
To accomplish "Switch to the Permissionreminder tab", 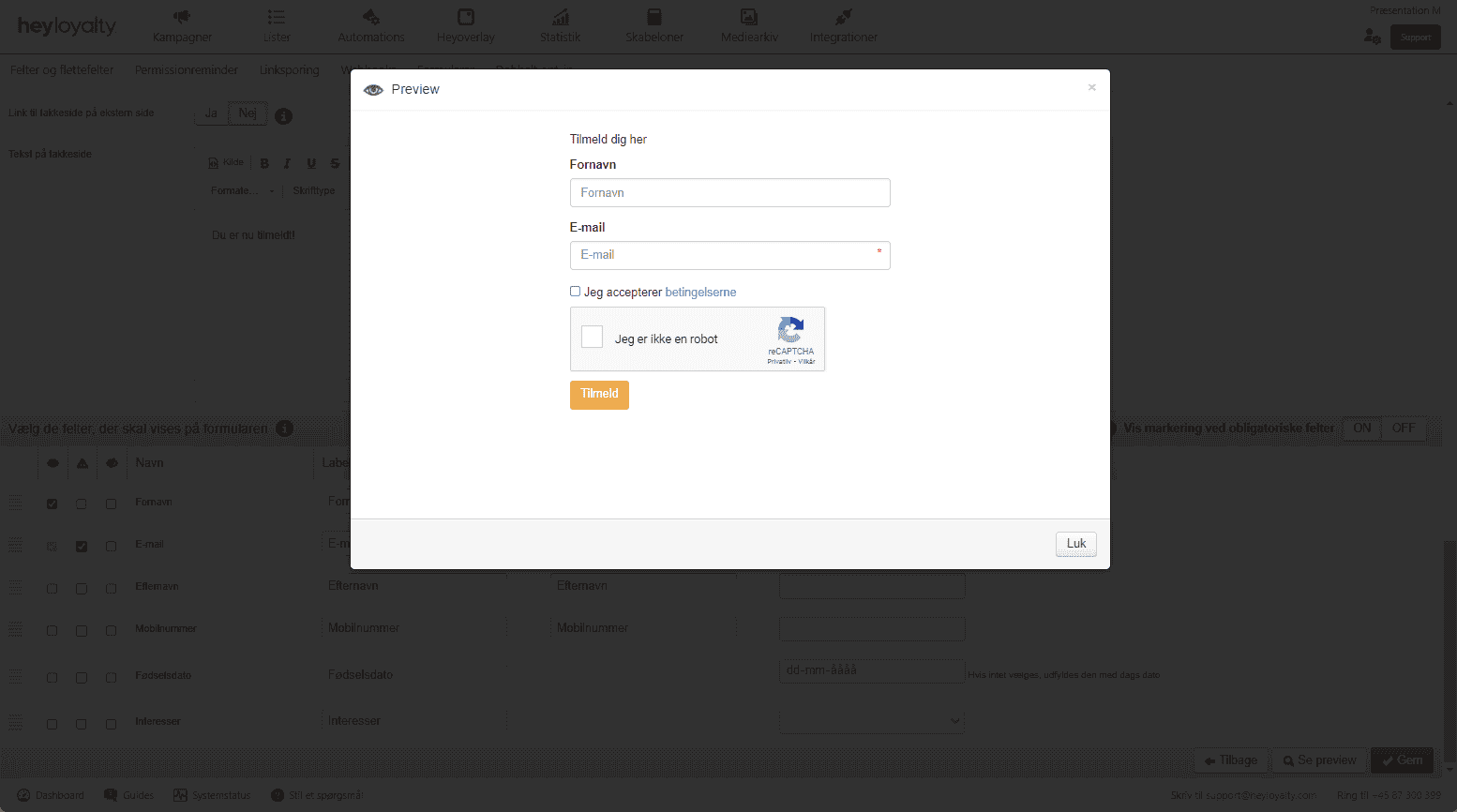I will [x=187, y=70].
